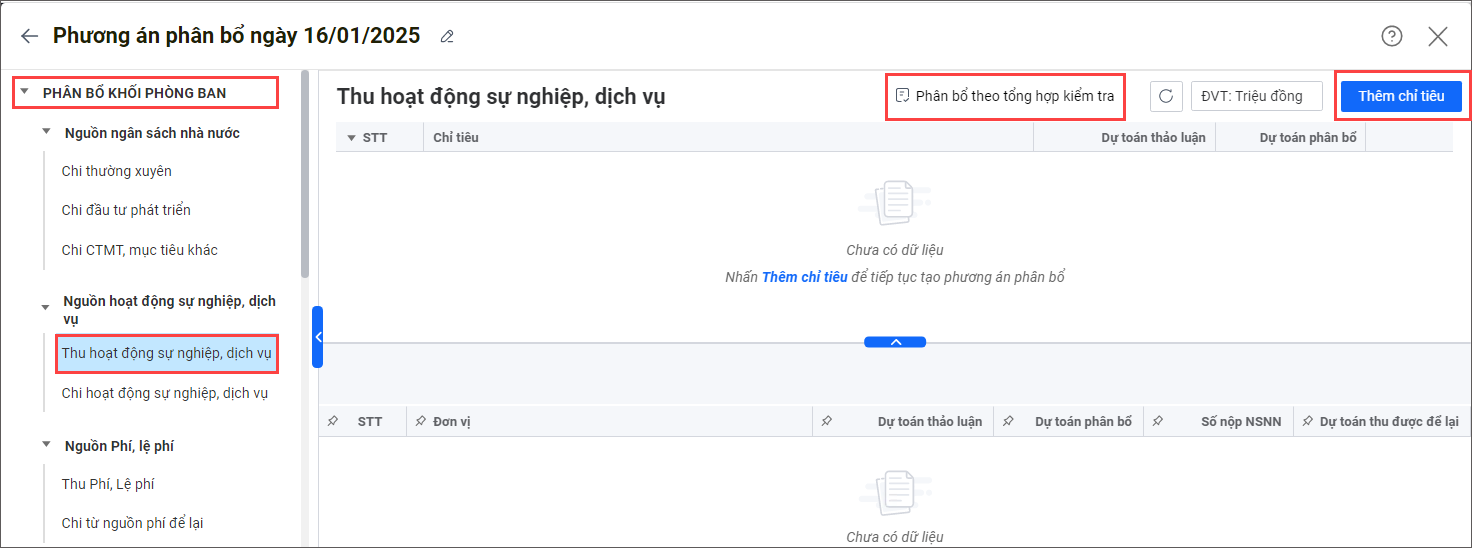Open Chi hoạt động sự nghiệp, dịch vụ
The image size is (1472, 548).
pyautogui.click(x=164, y=393)
